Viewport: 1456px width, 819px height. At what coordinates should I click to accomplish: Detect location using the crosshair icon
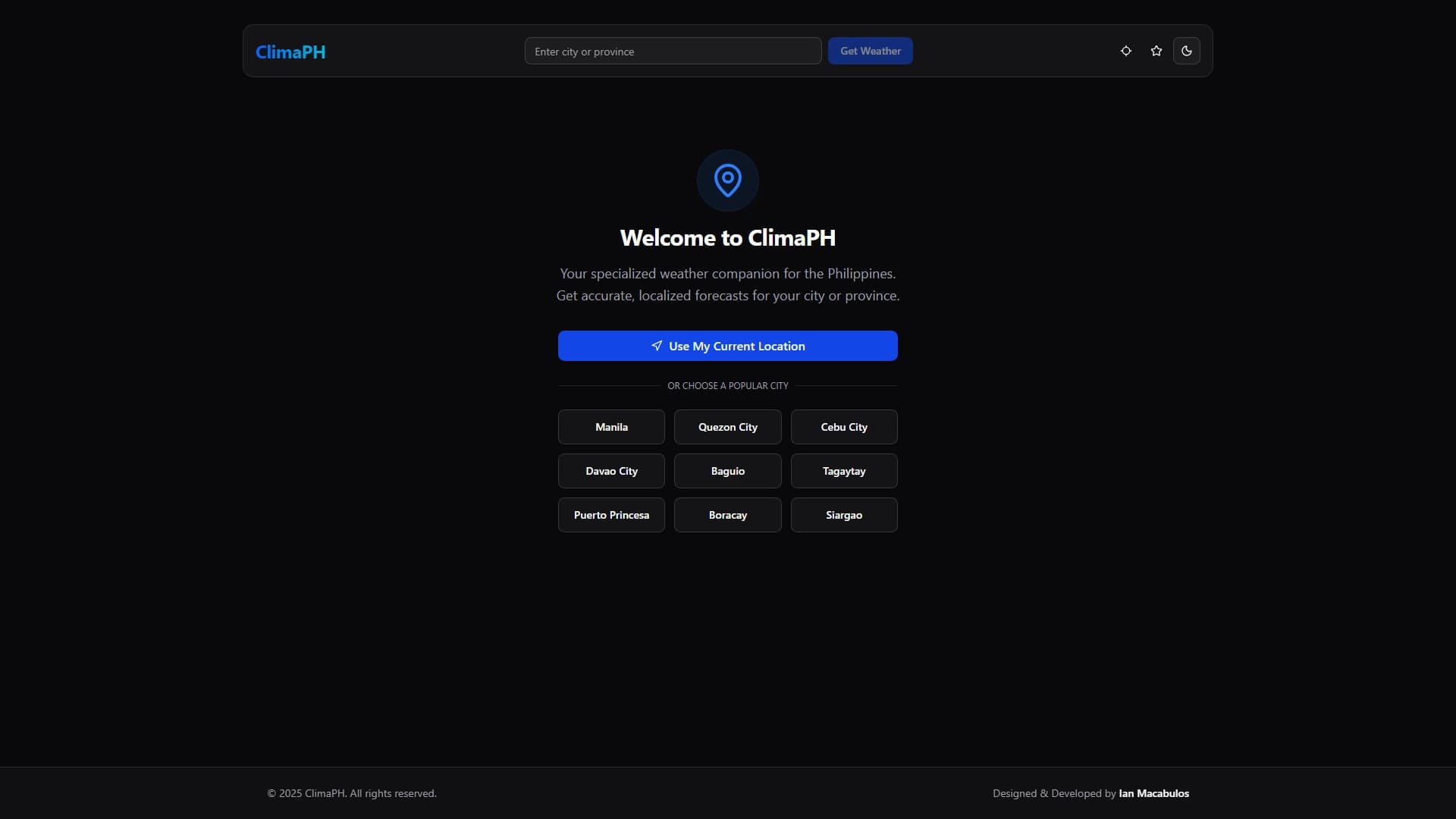[x=1125, y=51]
